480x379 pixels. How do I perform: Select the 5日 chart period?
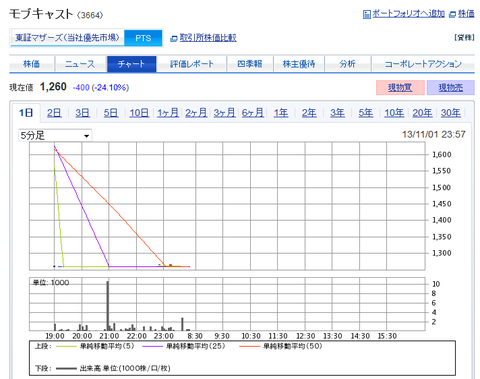tap(111, 113)
